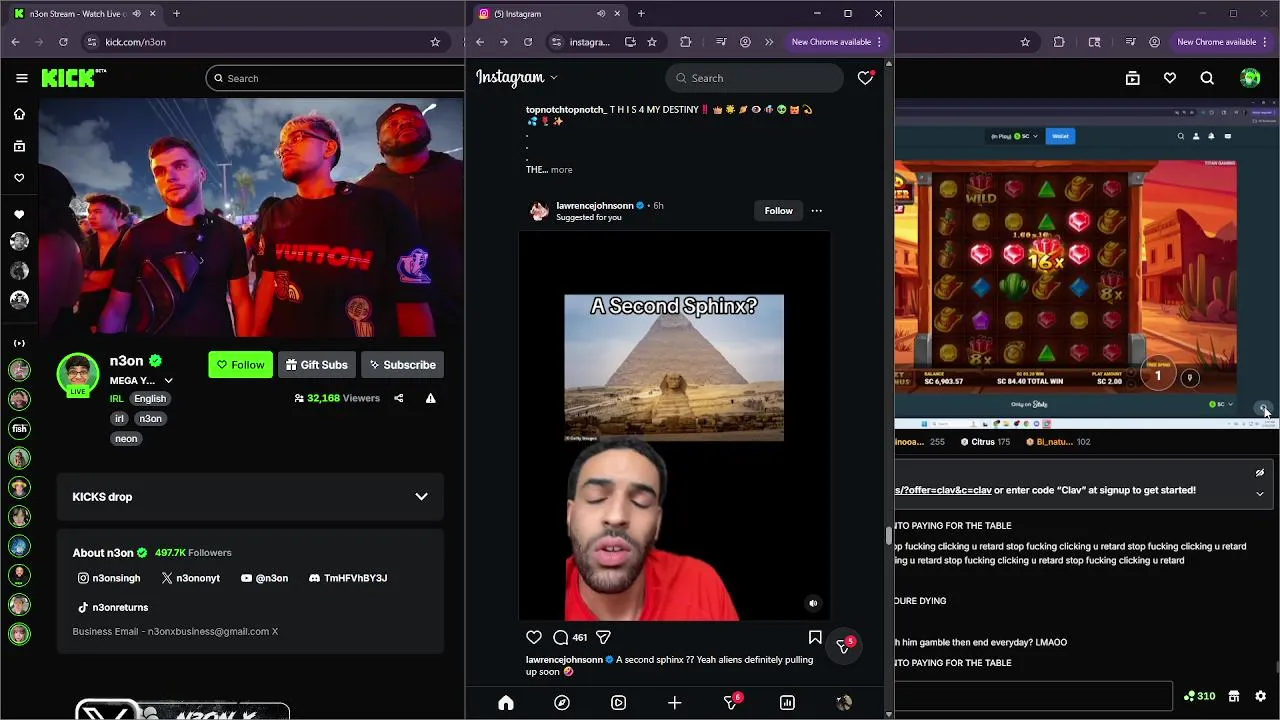Open the clav offer link in chat
Image resolution: width=1280 pixels, height=720 pixels.
[x=943, y=490]
